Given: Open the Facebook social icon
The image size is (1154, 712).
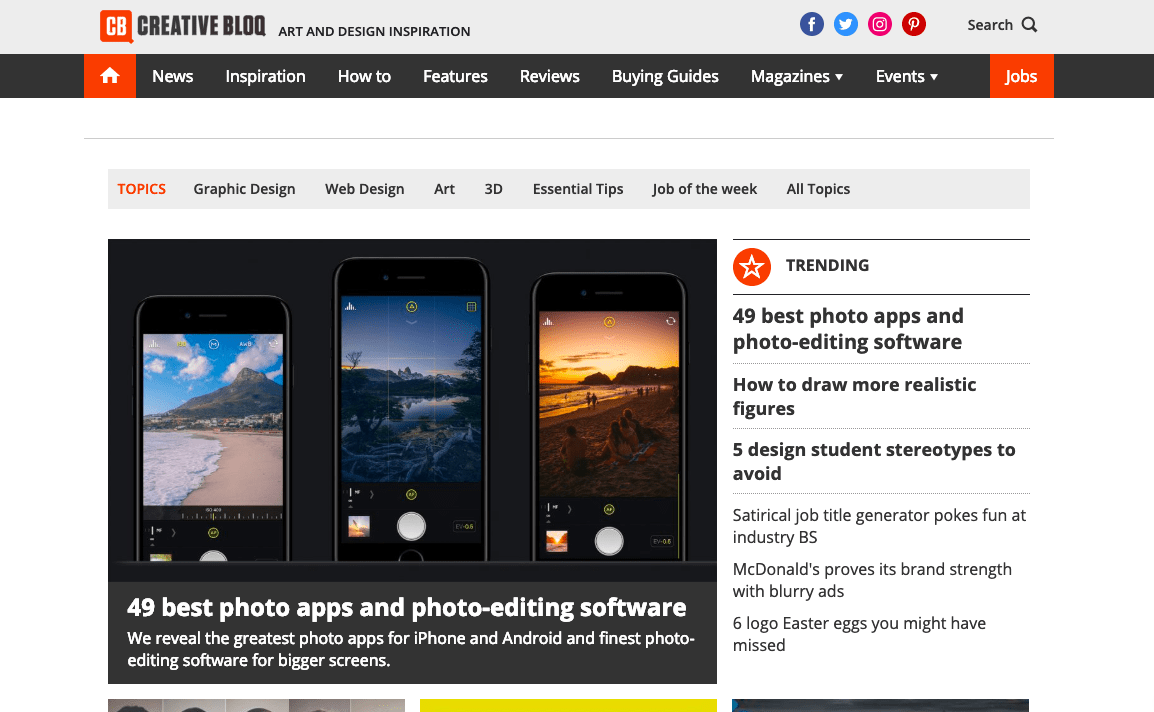Looking at the screenshot, I should click(812, 24).
